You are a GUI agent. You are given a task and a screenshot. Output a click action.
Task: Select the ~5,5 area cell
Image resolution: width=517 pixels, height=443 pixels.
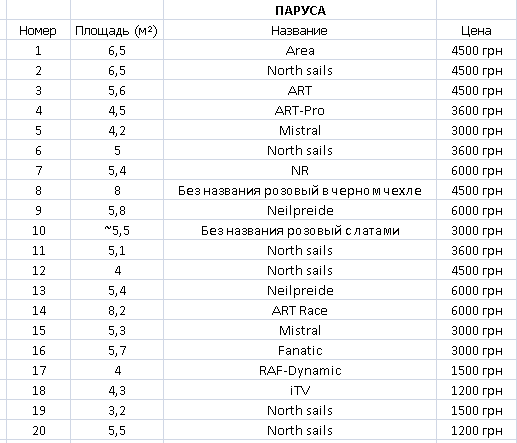pyautogui.click(x=117, y=230)
